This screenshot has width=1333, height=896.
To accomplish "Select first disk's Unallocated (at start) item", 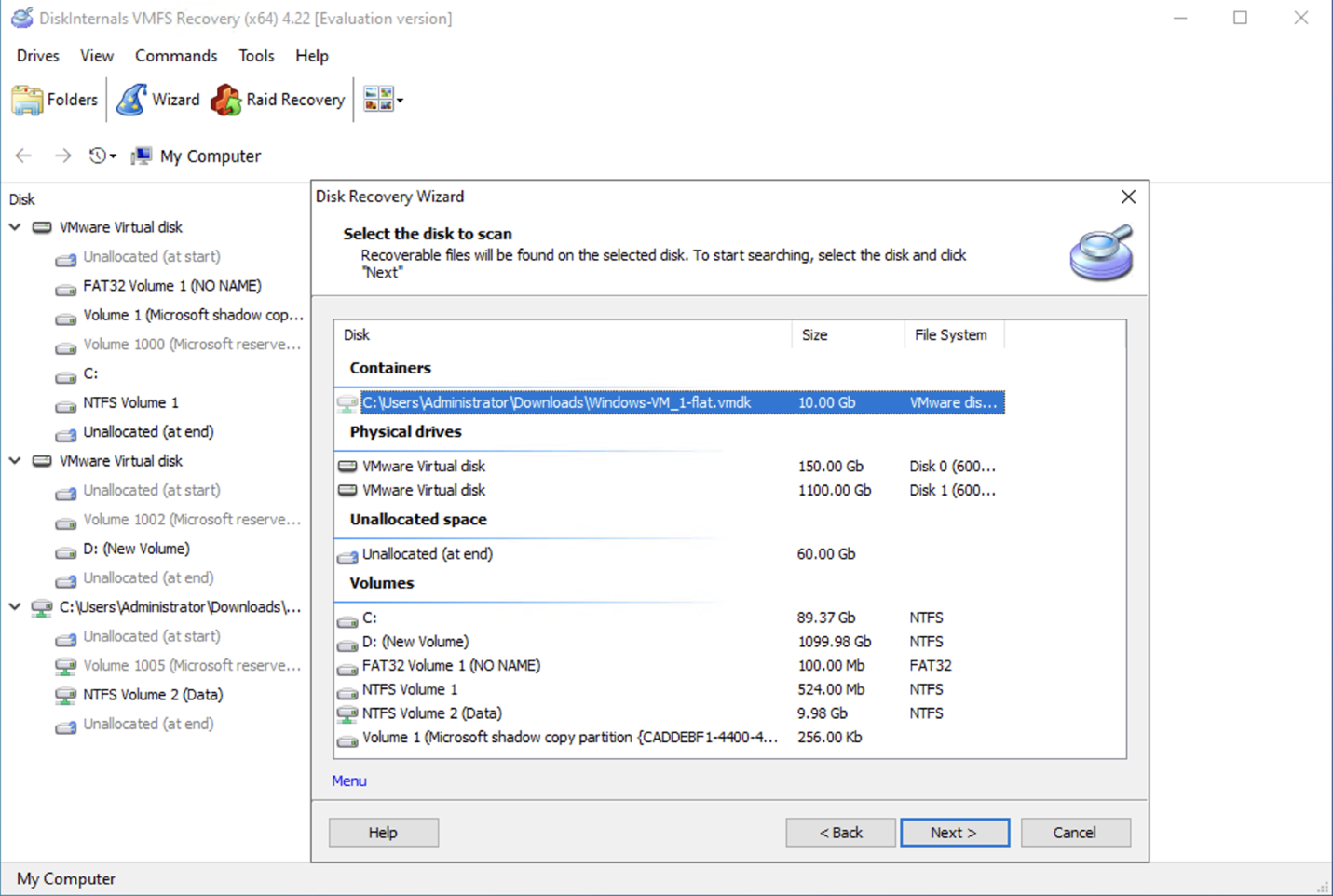I will [x=151, y=256].
